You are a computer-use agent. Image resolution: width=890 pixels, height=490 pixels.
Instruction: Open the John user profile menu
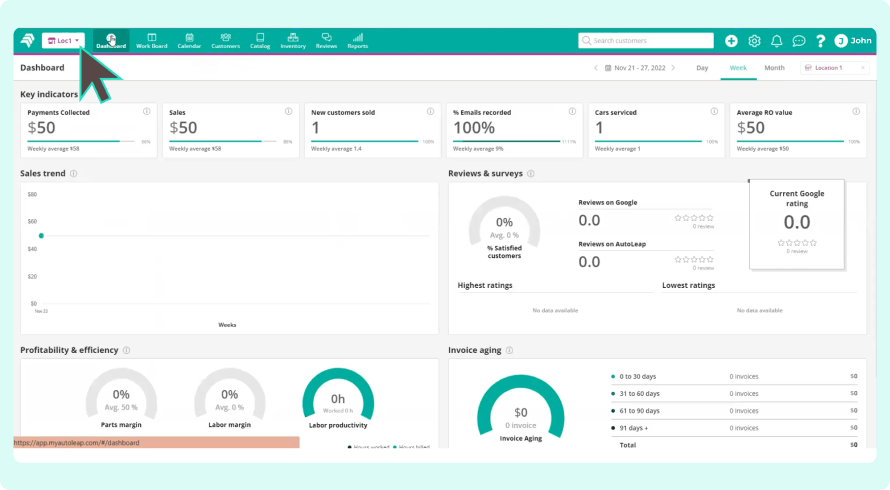tap(853, 41)
